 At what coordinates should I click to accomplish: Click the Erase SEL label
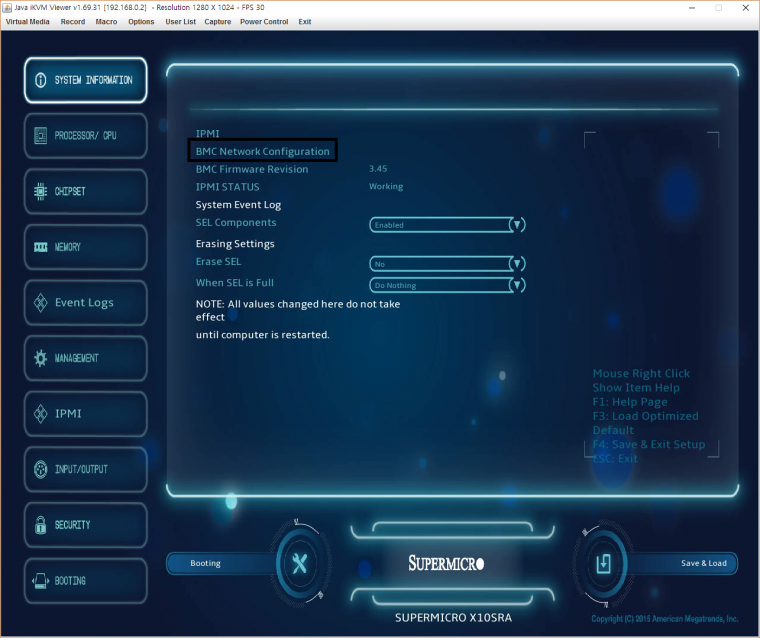point(218,262)
